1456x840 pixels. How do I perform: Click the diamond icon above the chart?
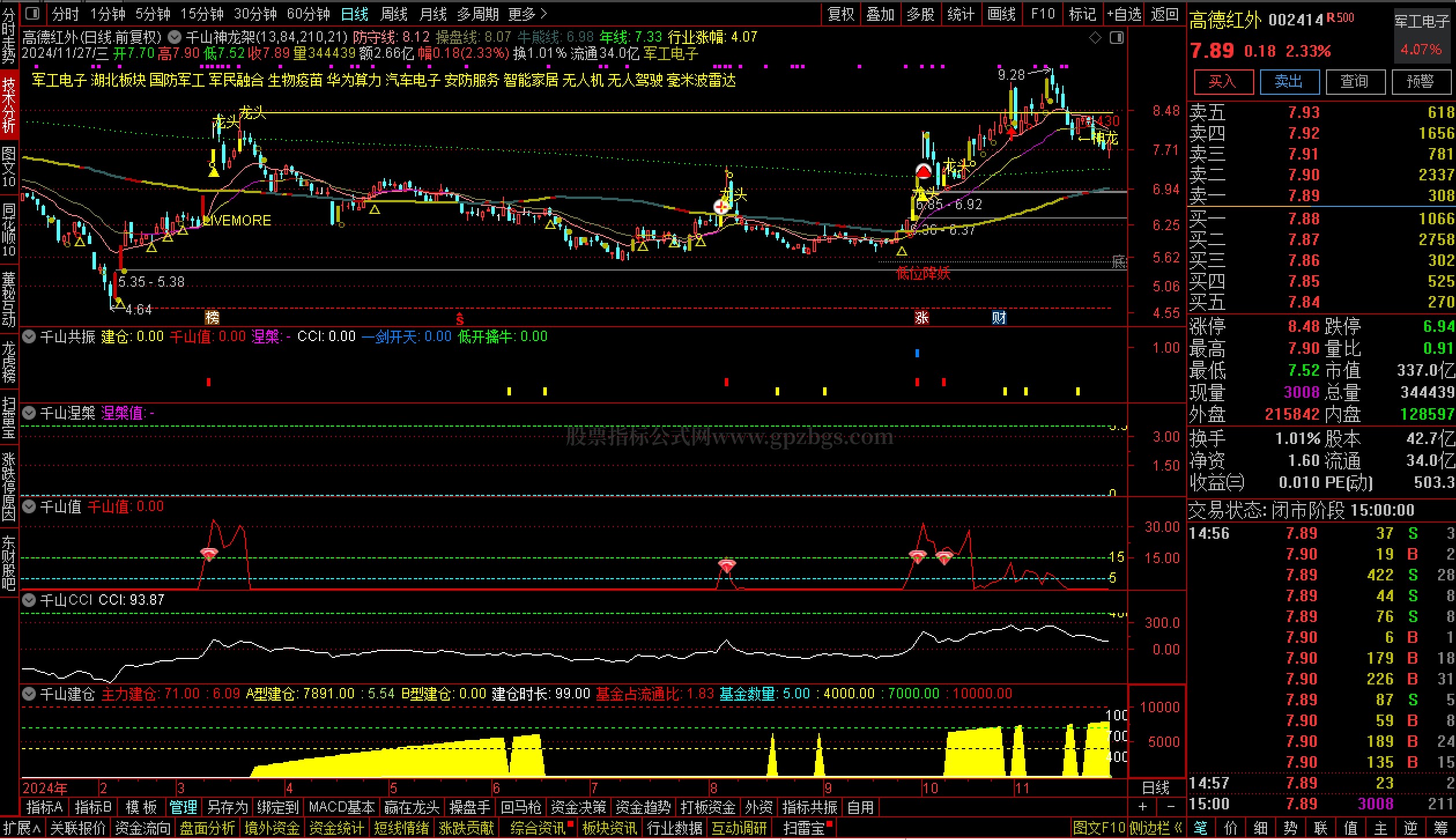click(x=1095, y=38)
